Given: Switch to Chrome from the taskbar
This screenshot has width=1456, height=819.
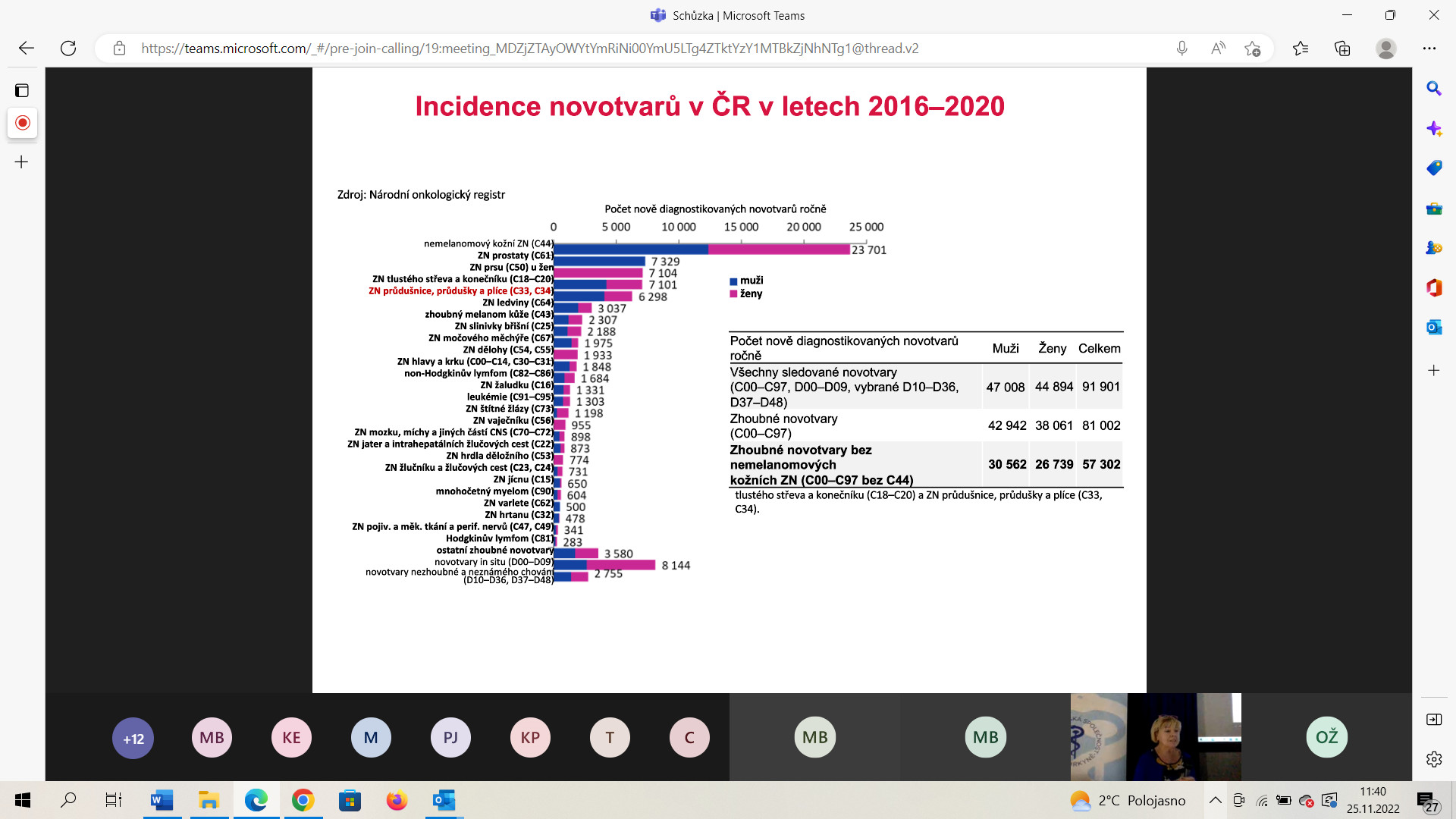Looking at the screenshot, I should [x=303, y=800].
